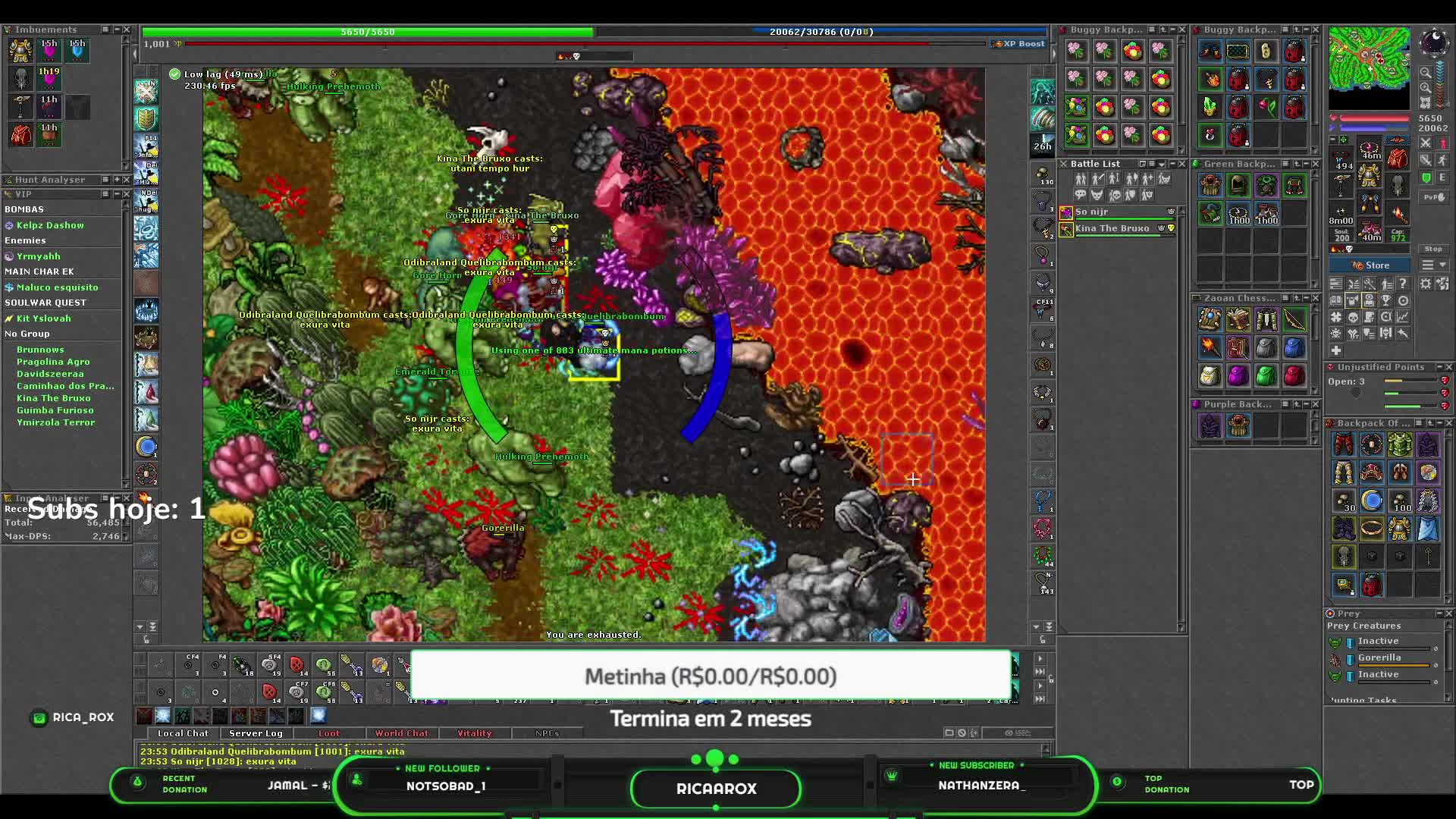
Task: Zoom out the minimap
Action: pyautogui.click(x=1426, y=72)
